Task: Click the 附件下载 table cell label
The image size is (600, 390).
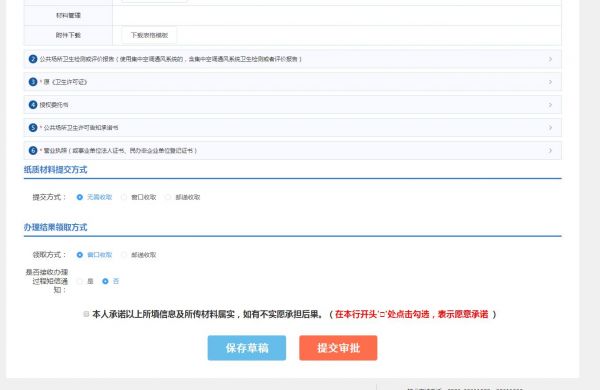Action: tap(68, 35)
